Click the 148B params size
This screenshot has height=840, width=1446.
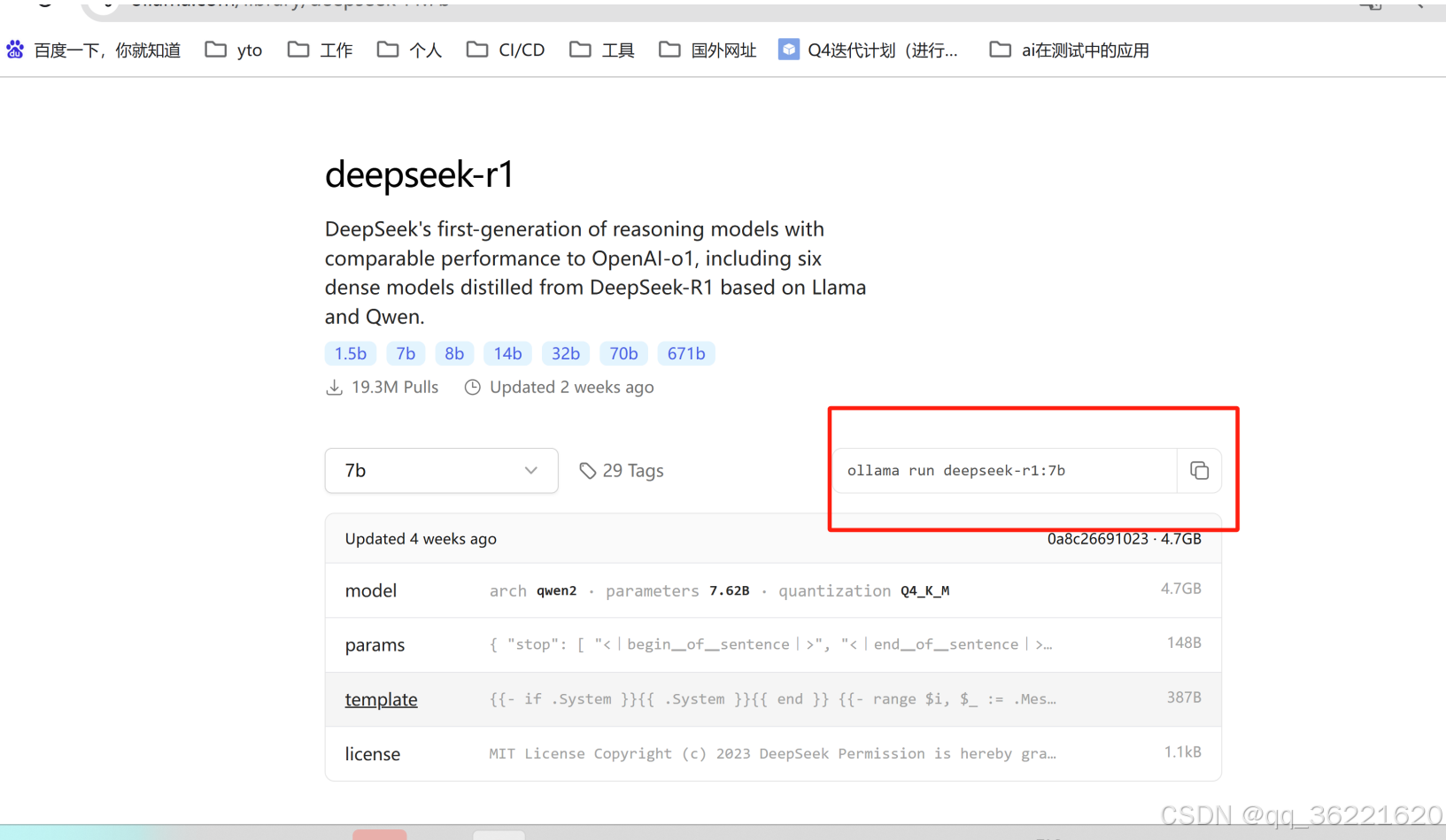pos(1184,643)
